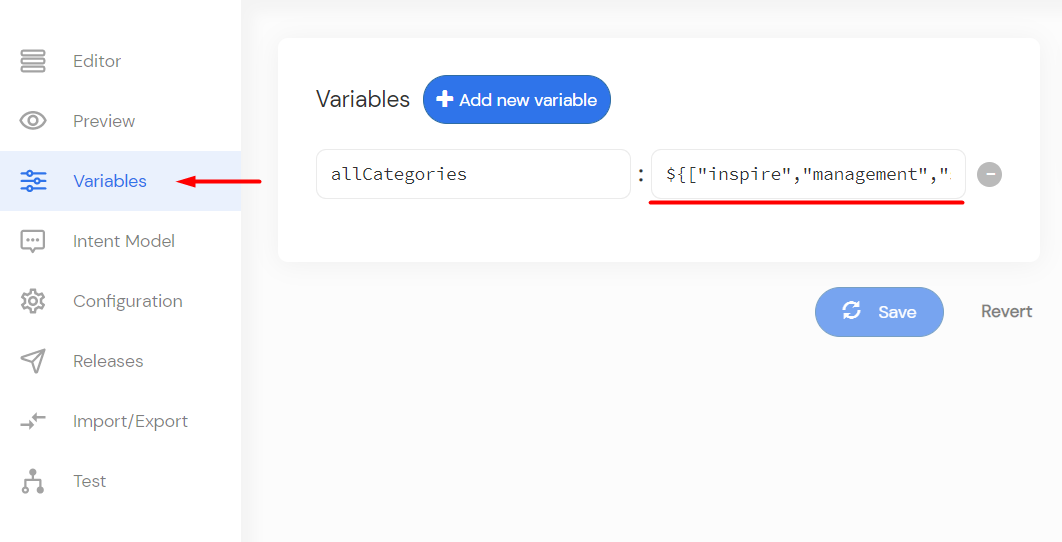The image size is (1062, 542).
Task: Save the variable changes
Action: click(879, 312)
